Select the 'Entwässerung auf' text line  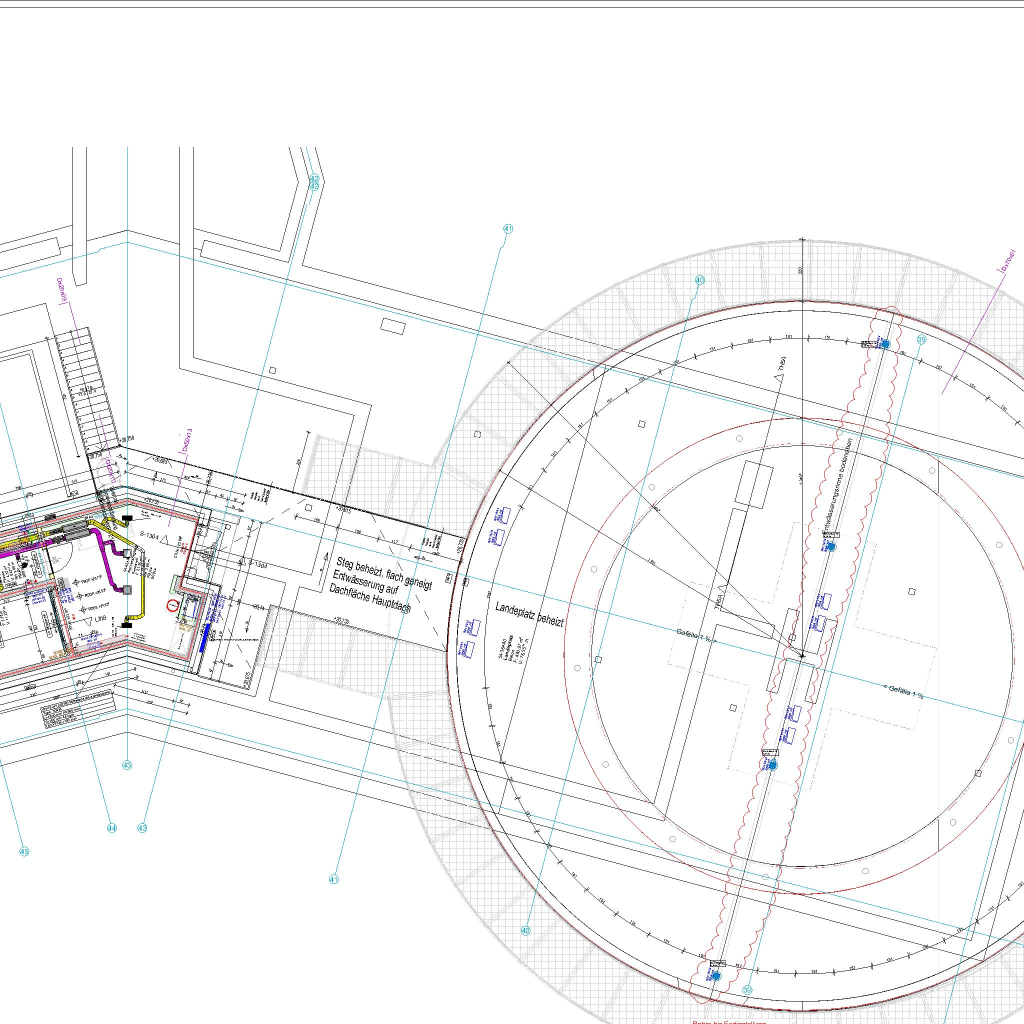[x=365, y=583]
